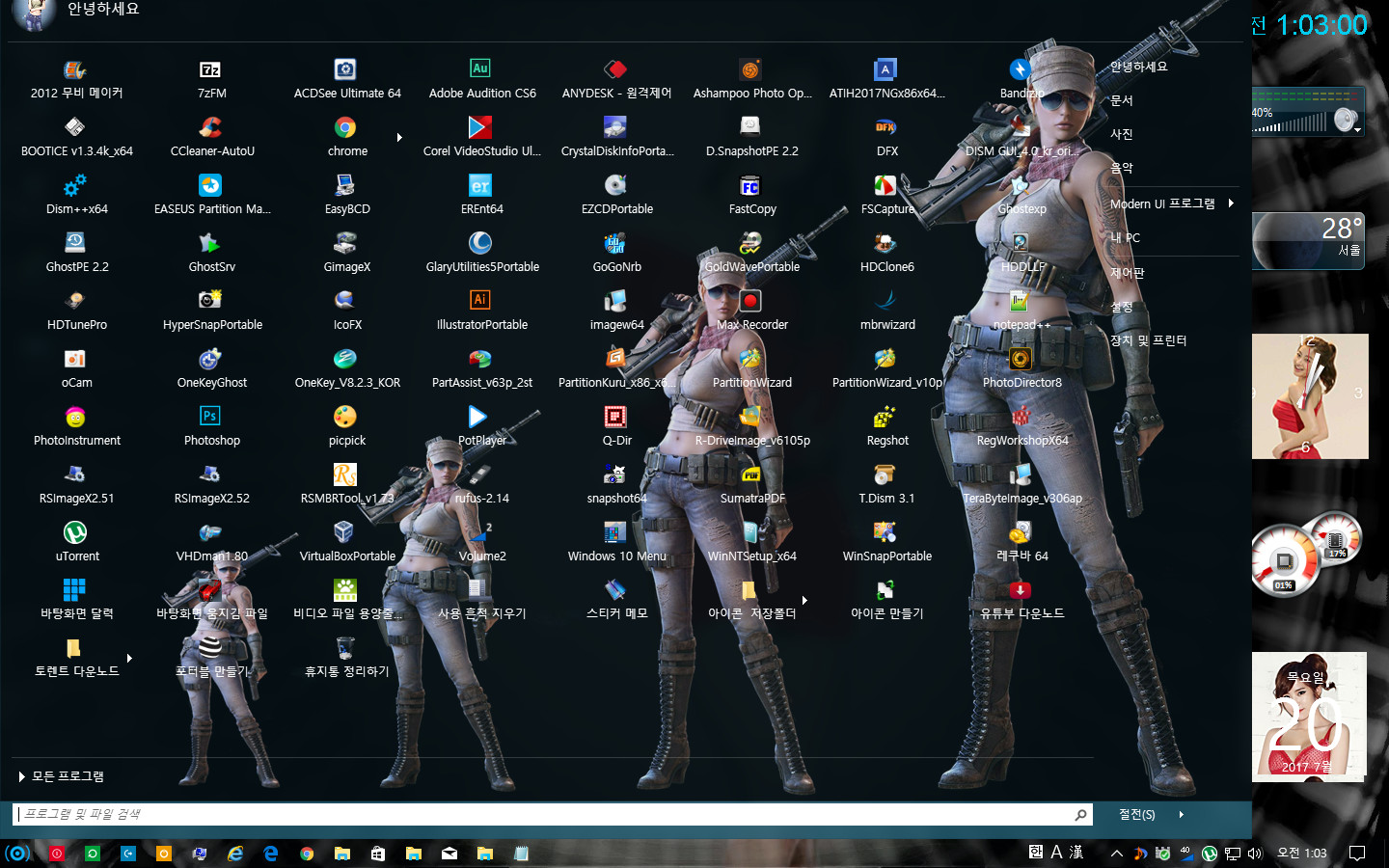Launch EasyBCD
The image size is (1389, 868).
pos(347,195)
